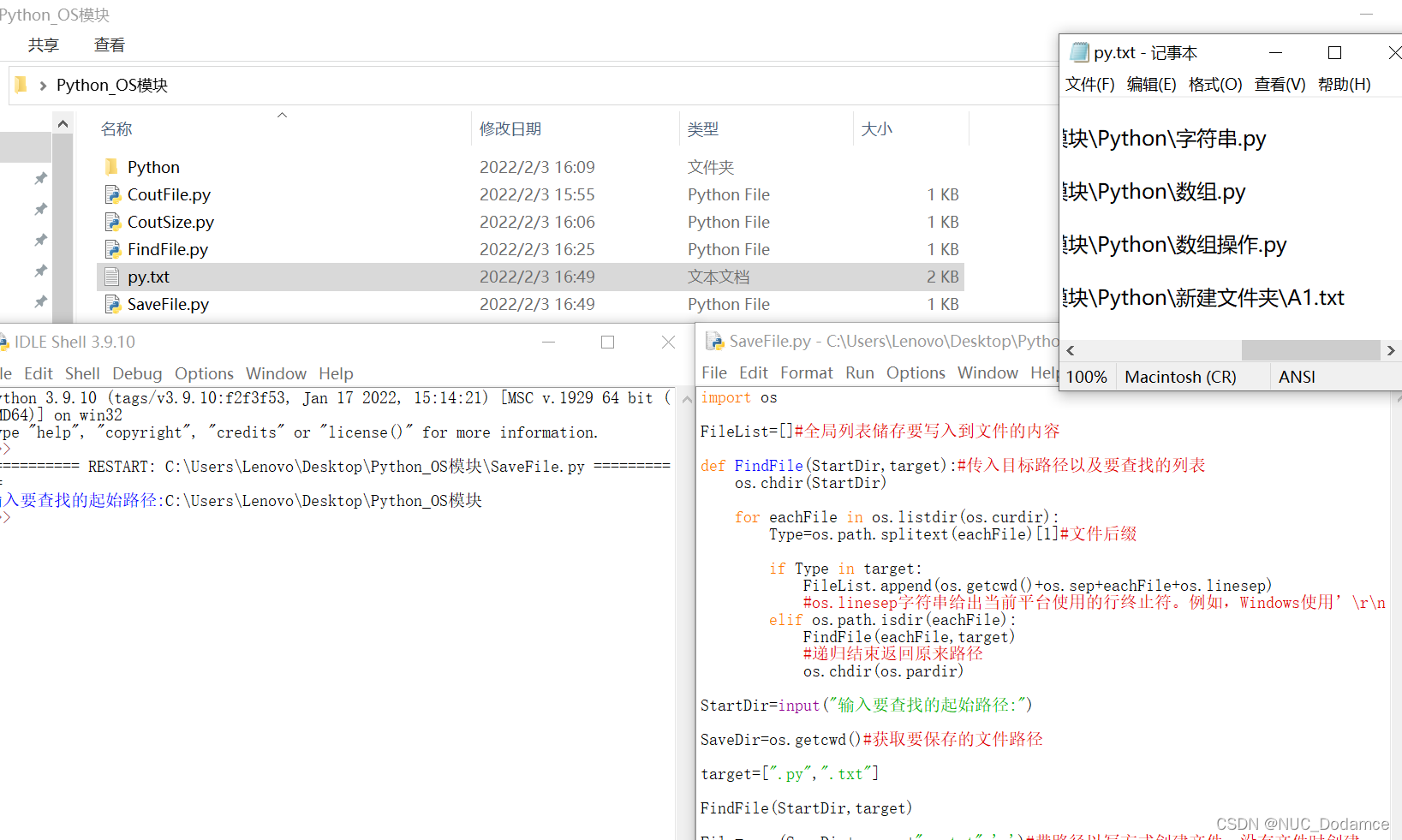Click the CoutFile.py file icon
The width and height of the screenshot is (1402, 840).
[112, 194]
